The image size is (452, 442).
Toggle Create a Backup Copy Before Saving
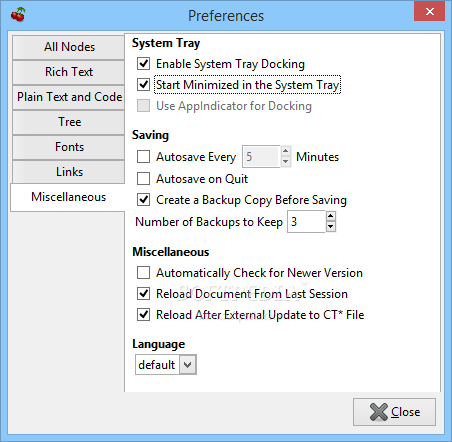coord(143,200)
